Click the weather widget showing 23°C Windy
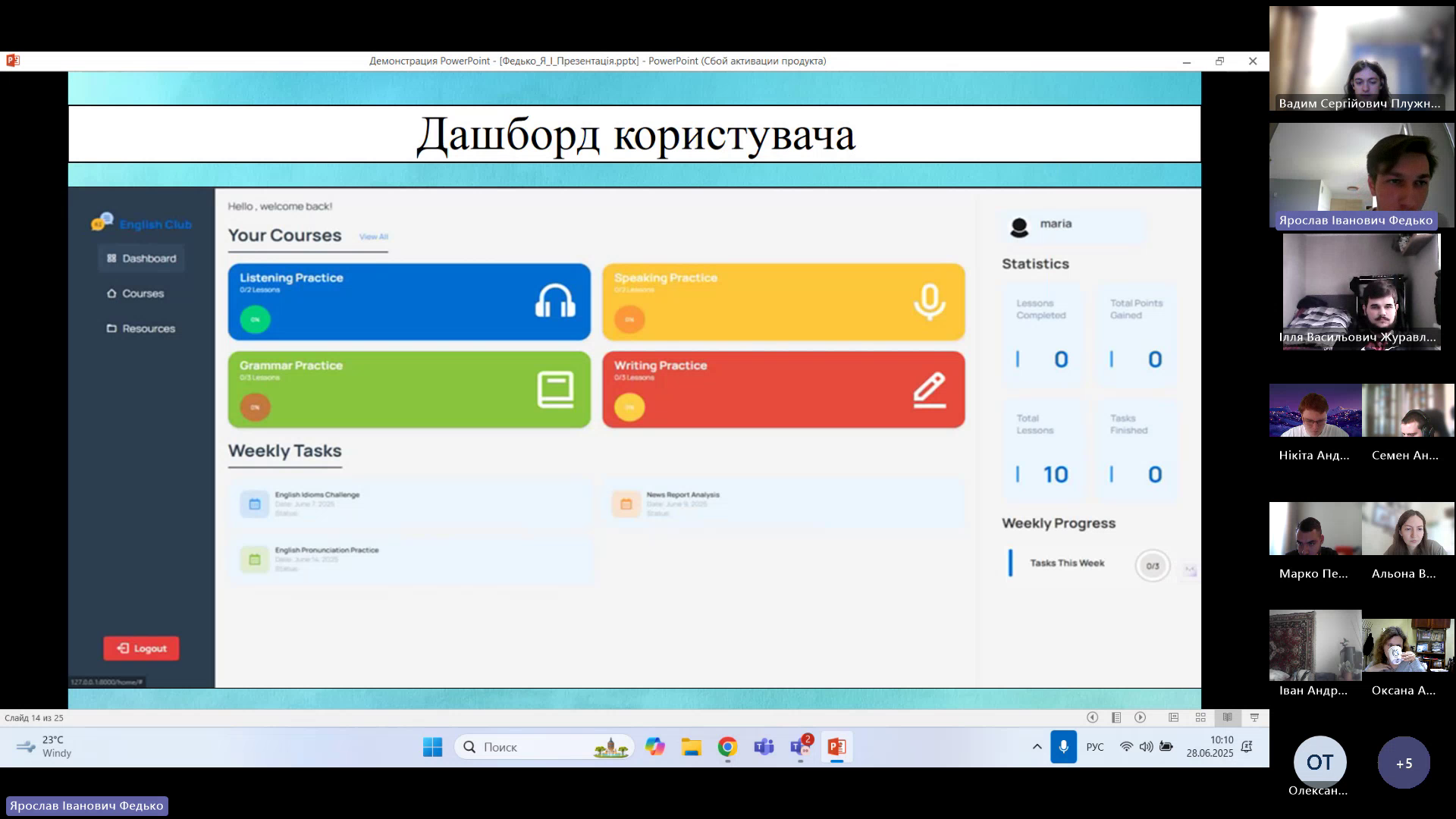This screenshot has height=819, width=1456. point(45,747)
